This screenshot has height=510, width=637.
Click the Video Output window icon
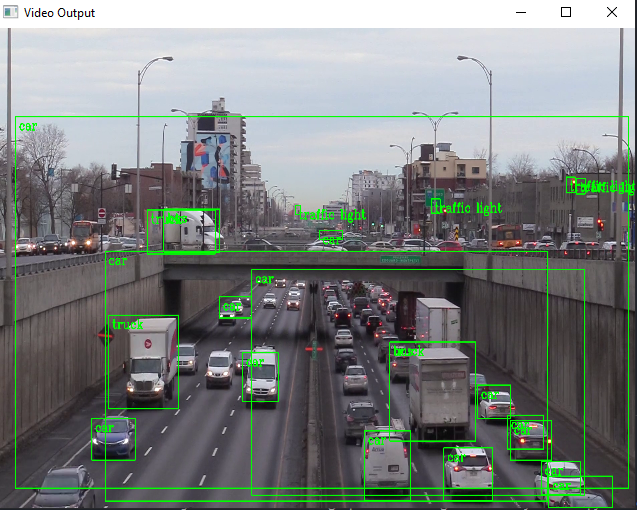(x=11, y=12)
